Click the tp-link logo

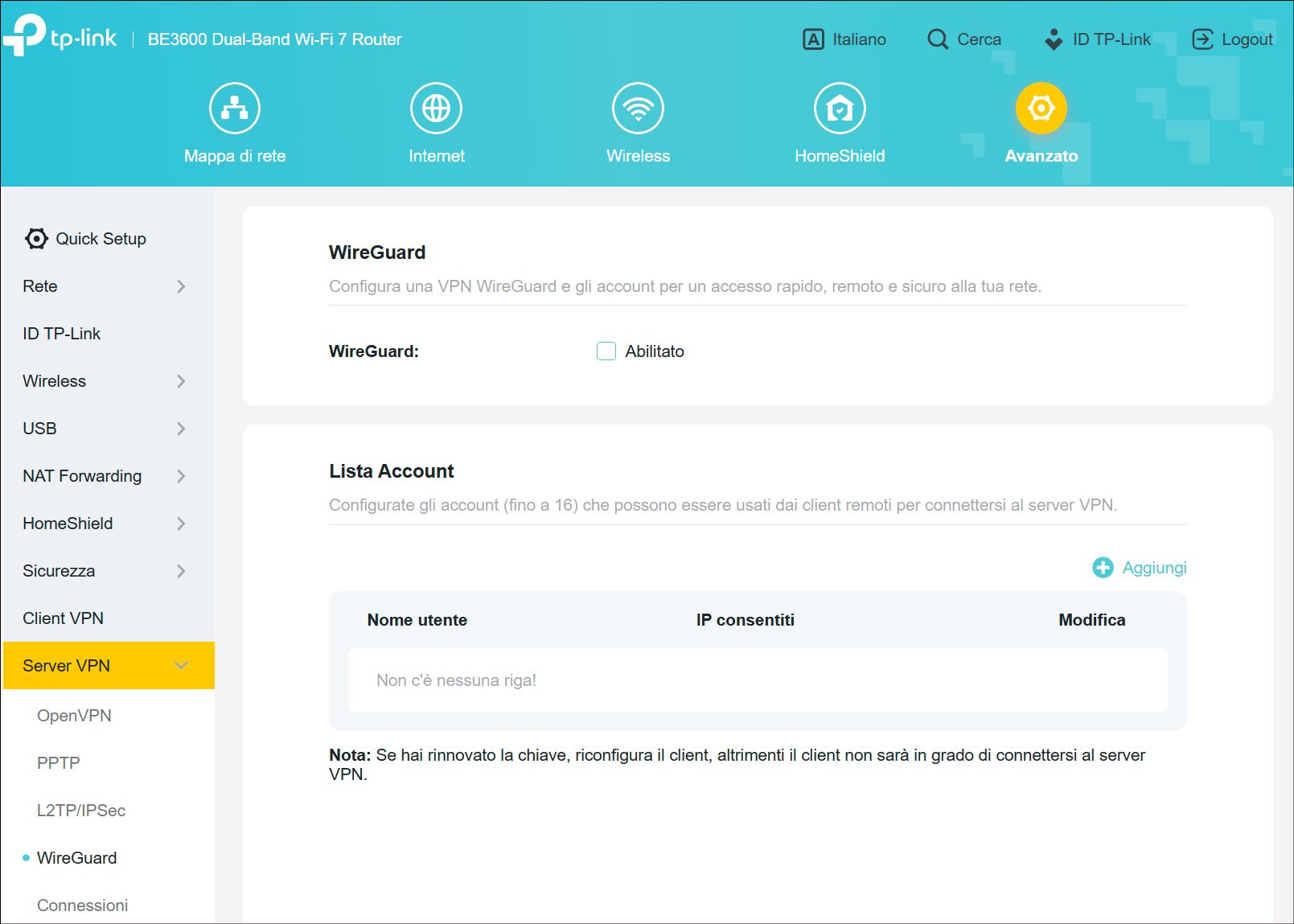pyautogui.click(x=60, y=36)
